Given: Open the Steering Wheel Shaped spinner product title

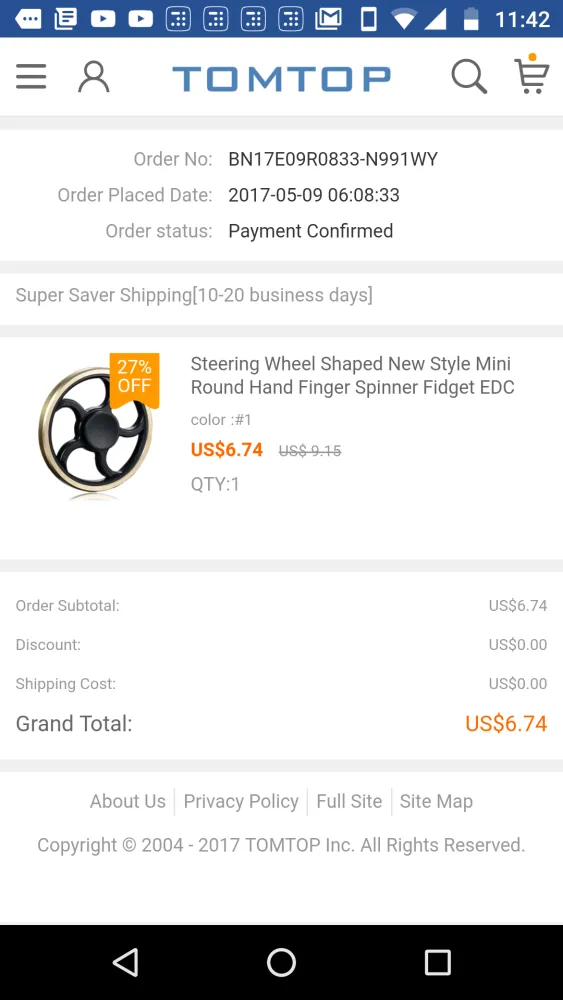Looking at the screenshot, I should (352, 376).
